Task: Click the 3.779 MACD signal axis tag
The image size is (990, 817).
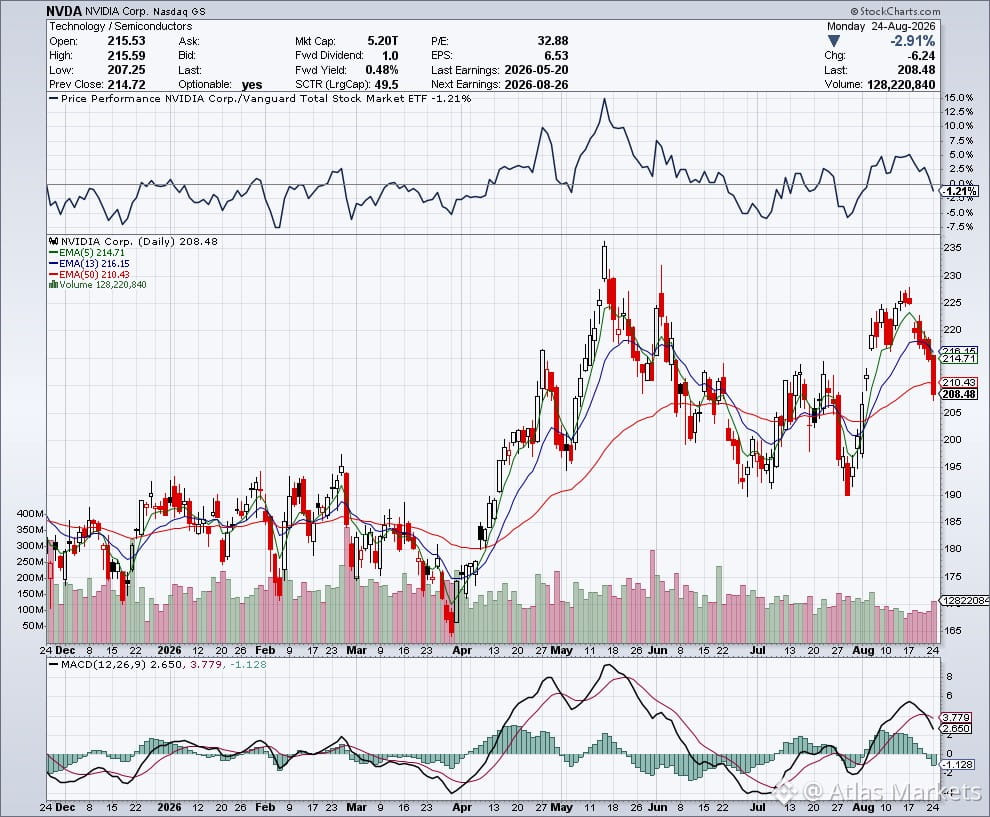Action: click(957, 718)
